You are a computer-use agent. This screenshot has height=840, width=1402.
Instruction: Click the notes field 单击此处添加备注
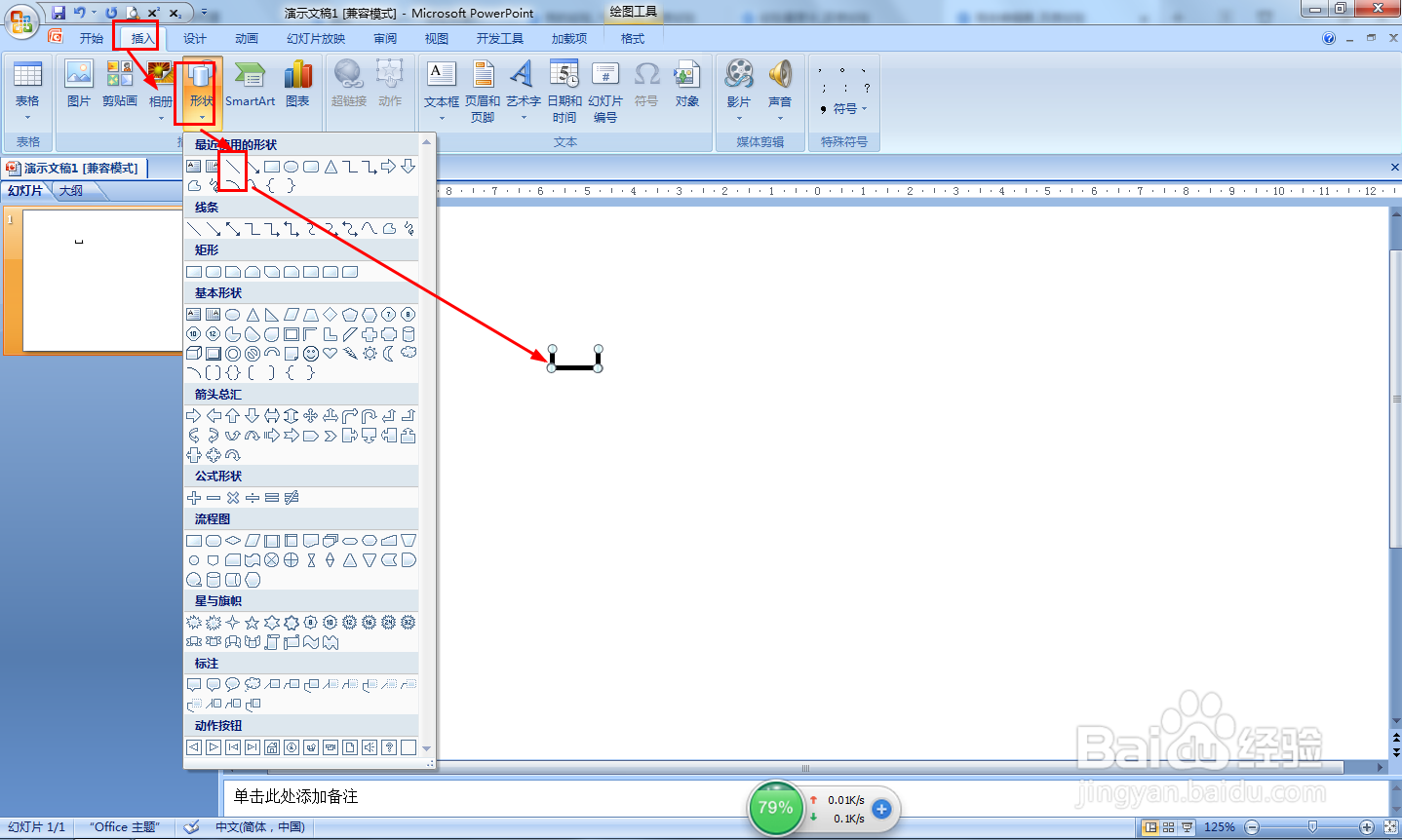295,796
